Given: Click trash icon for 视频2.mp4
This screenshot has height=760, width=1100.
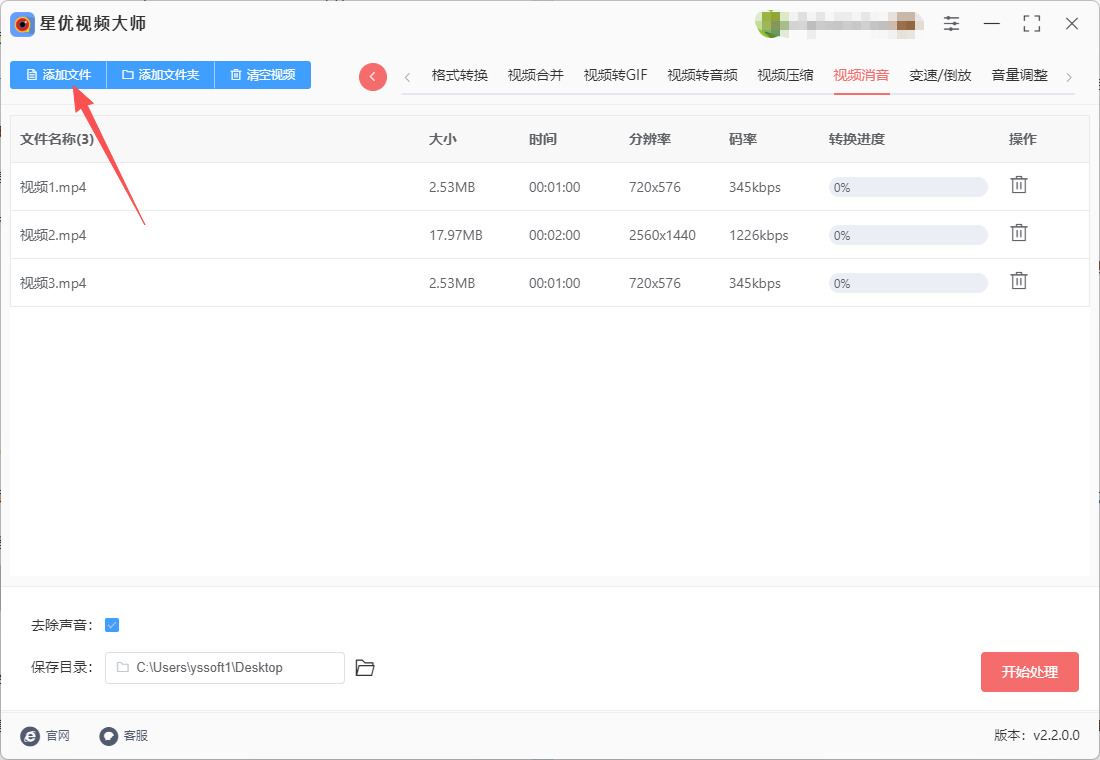Looking at the screenshot, I should 1018,233.
